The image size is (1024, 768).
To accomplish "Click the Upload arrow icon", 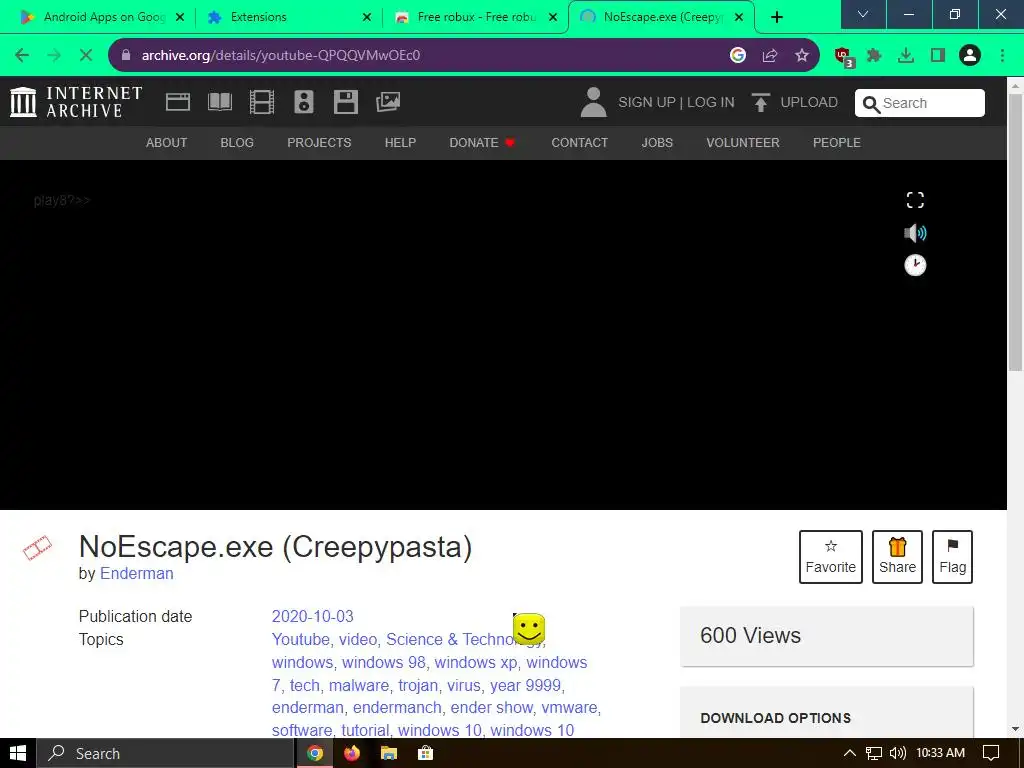I will tap(760, 103).
